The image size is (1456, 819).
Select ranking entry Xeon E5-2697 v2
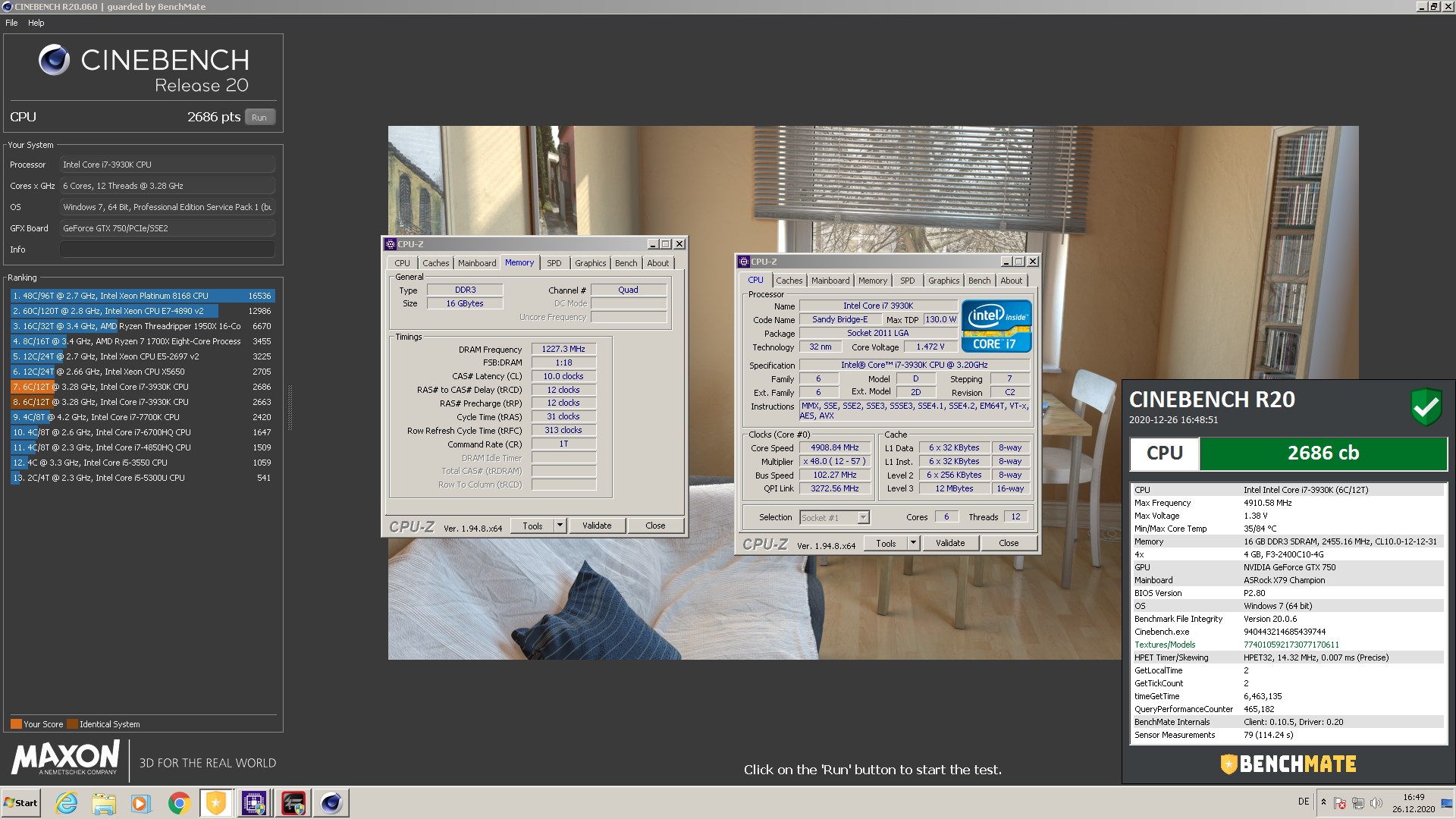(143, 356)
